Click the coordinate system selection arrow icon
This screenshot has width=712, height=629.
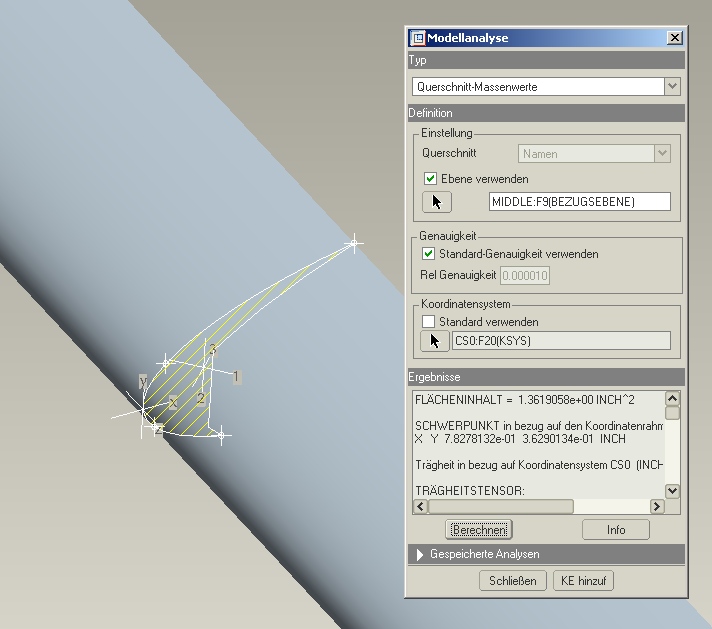coord(435,341)
